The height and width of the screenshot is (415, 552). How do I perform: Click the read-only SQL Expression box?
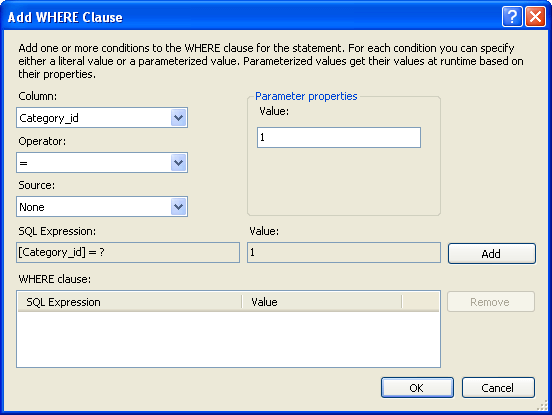(128, 252)
